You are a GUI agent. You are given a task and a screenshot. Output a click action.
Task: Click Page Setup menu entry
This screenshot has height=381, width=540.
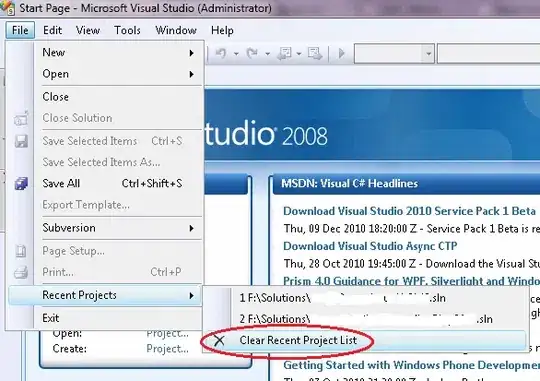(118, 251)
